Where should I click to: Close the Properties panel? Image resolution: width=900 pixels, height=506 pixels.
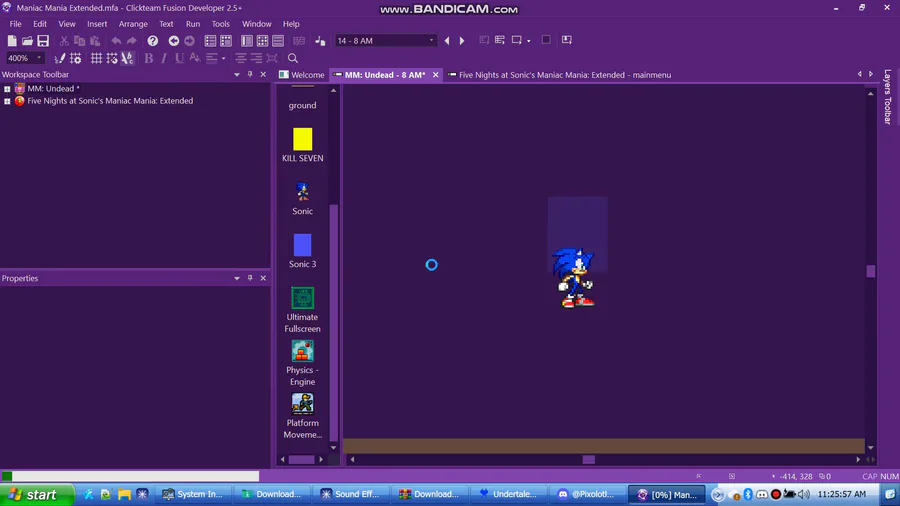[263, 278]
